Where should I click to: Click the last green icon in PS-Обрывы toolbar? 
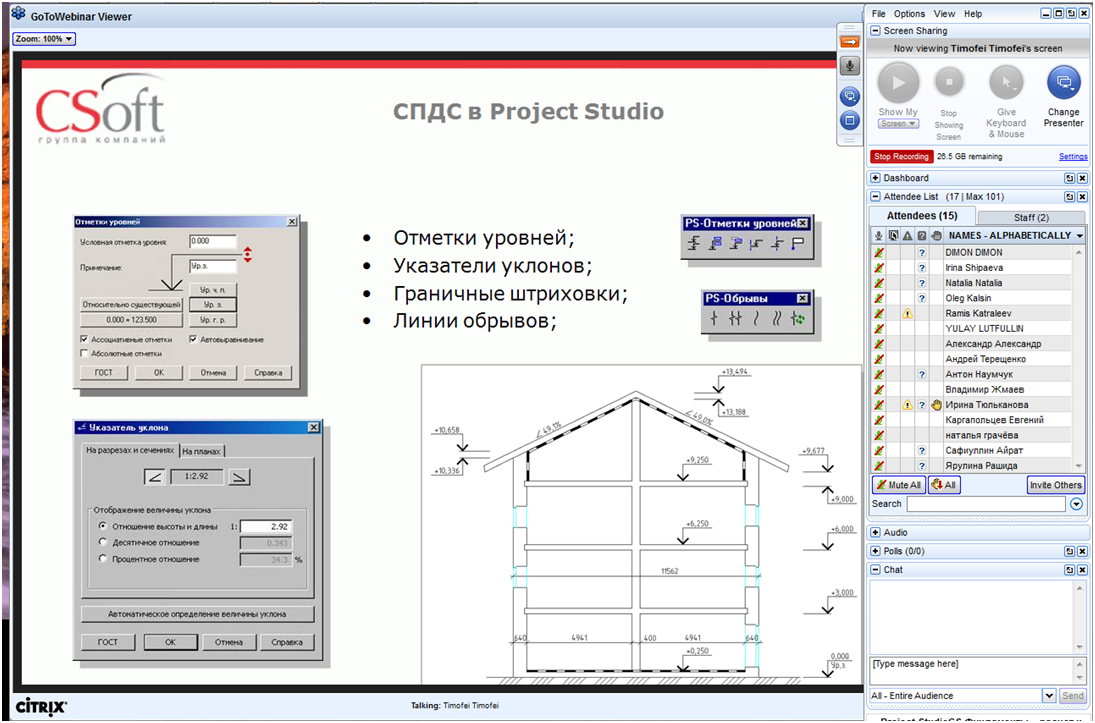[797, 319]
